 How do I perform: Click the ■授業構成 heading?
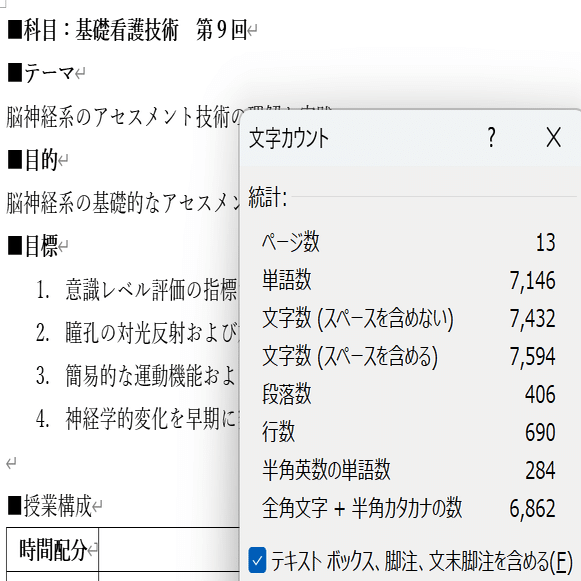(50, 506)
